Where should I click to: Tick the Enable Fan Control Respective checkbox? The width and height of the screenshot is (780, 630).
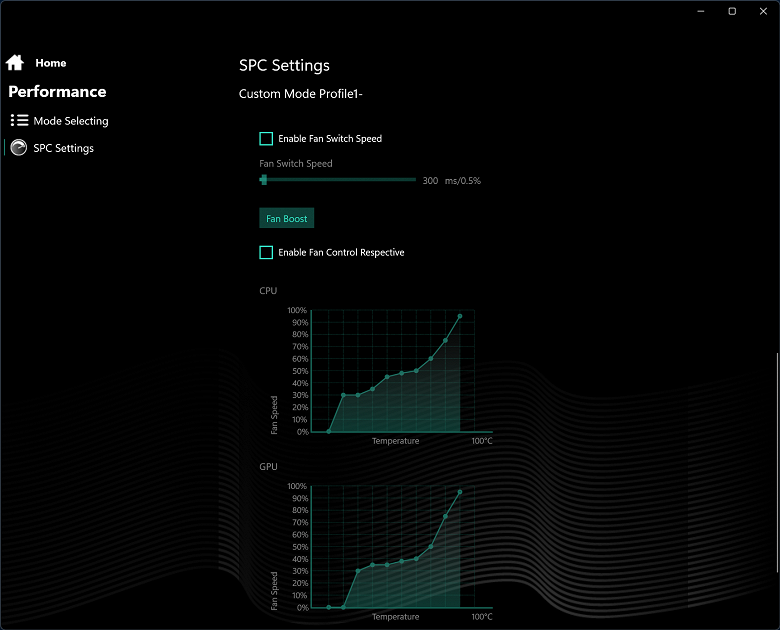[x=266, y=253]
